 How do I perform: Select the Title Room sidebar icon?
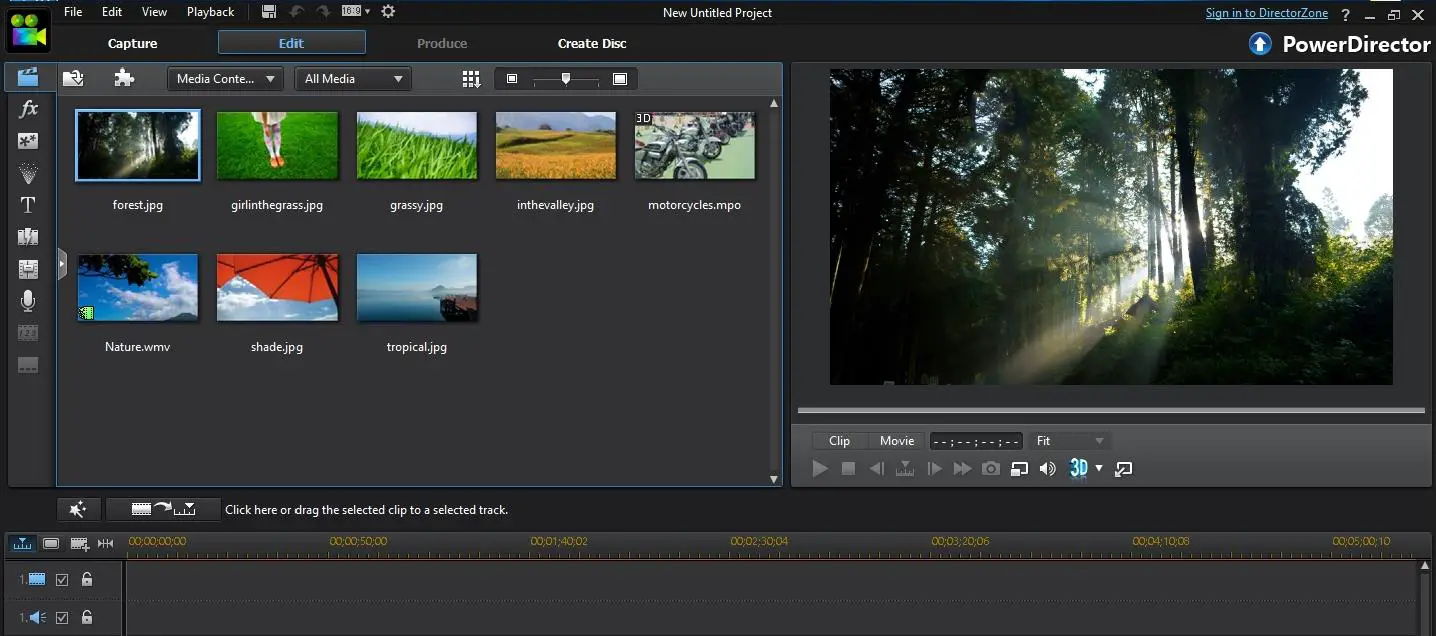point(28,205)
